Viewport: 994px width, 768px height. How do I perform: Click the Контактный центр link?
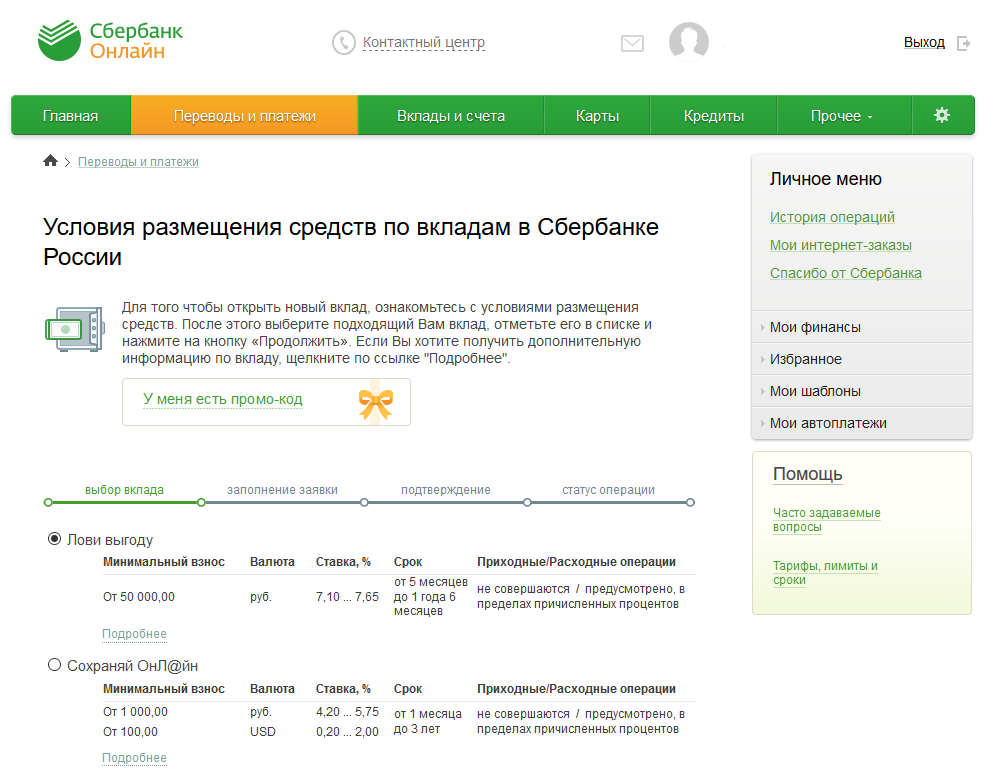423,42
